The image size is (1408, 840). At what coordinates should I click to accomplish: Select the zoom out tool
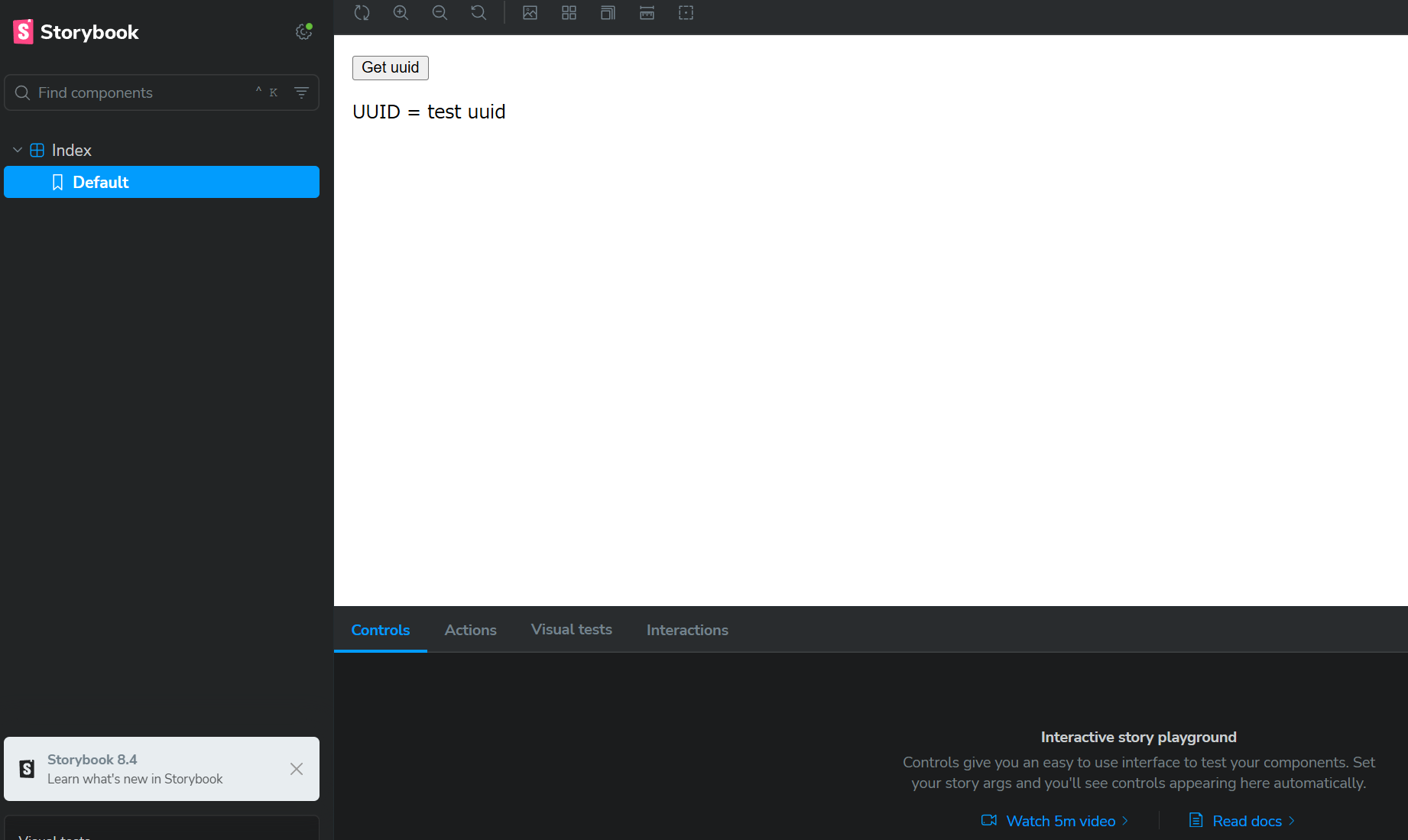click(440, 13)
